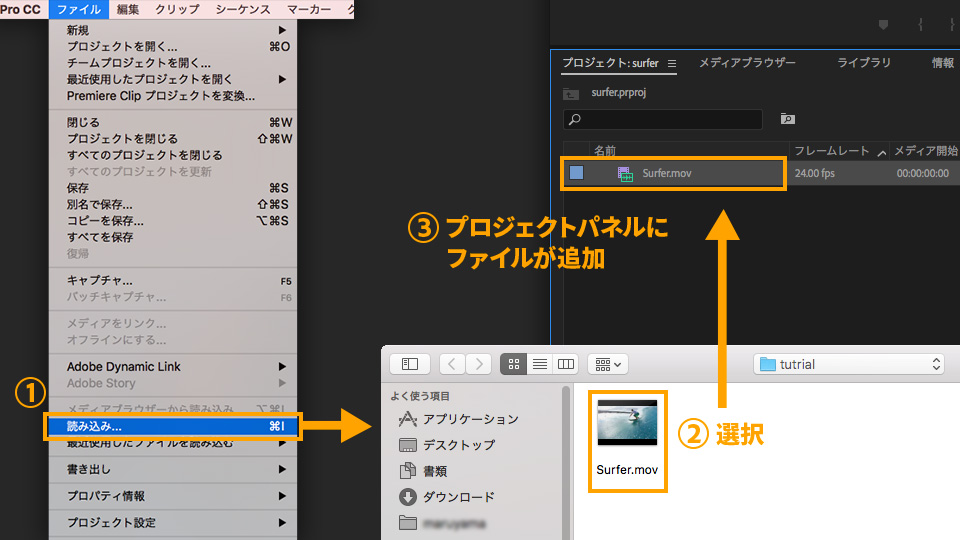960x540 pixels.
Task: Expand the 書き出し submenu
Action: [x=173, y=470]
